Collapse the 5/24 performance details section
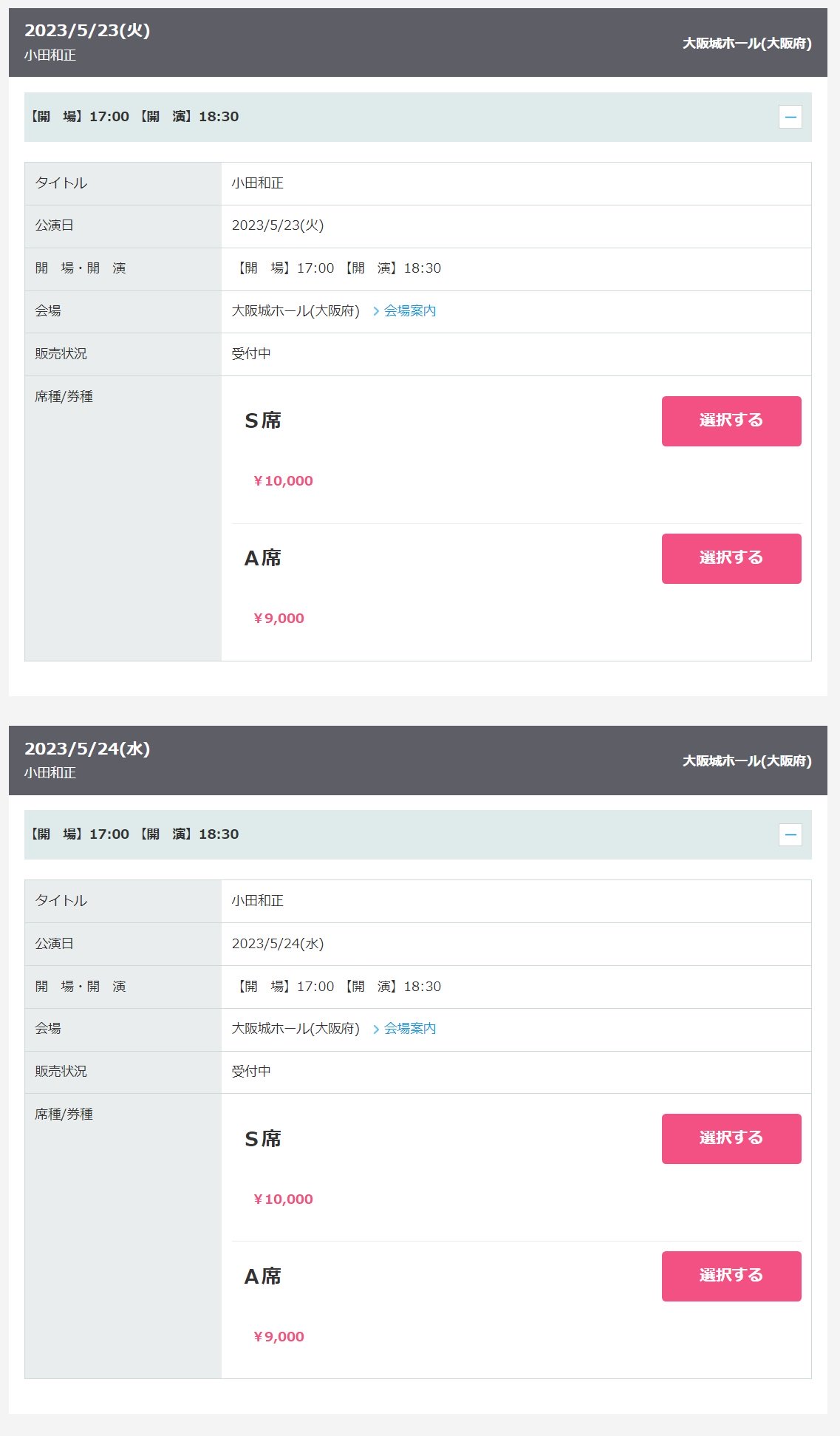 point(790,834)
